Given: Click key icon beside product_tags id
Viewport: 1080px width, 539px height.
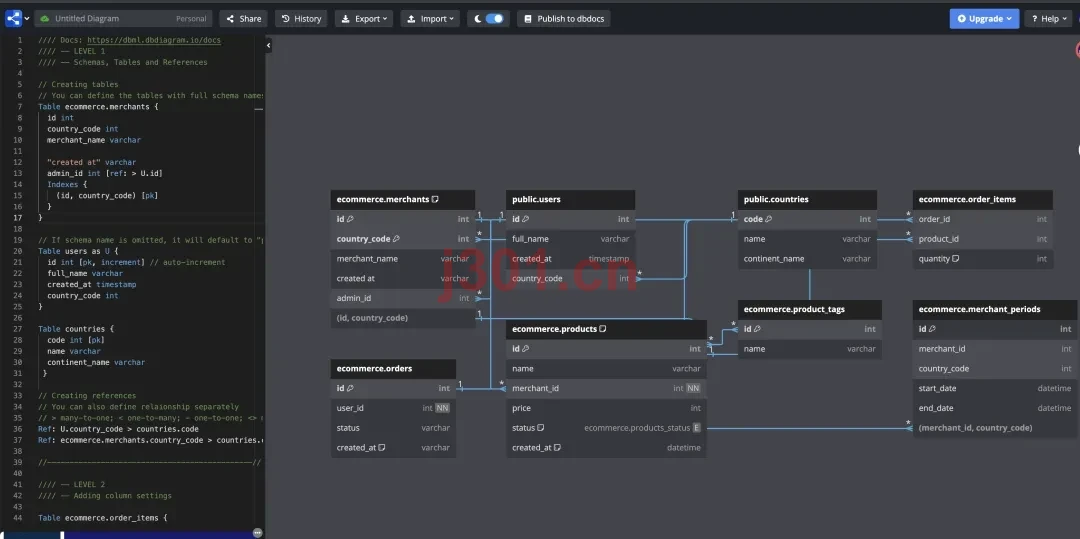Looking at the screenshot, I should (757, 329).
